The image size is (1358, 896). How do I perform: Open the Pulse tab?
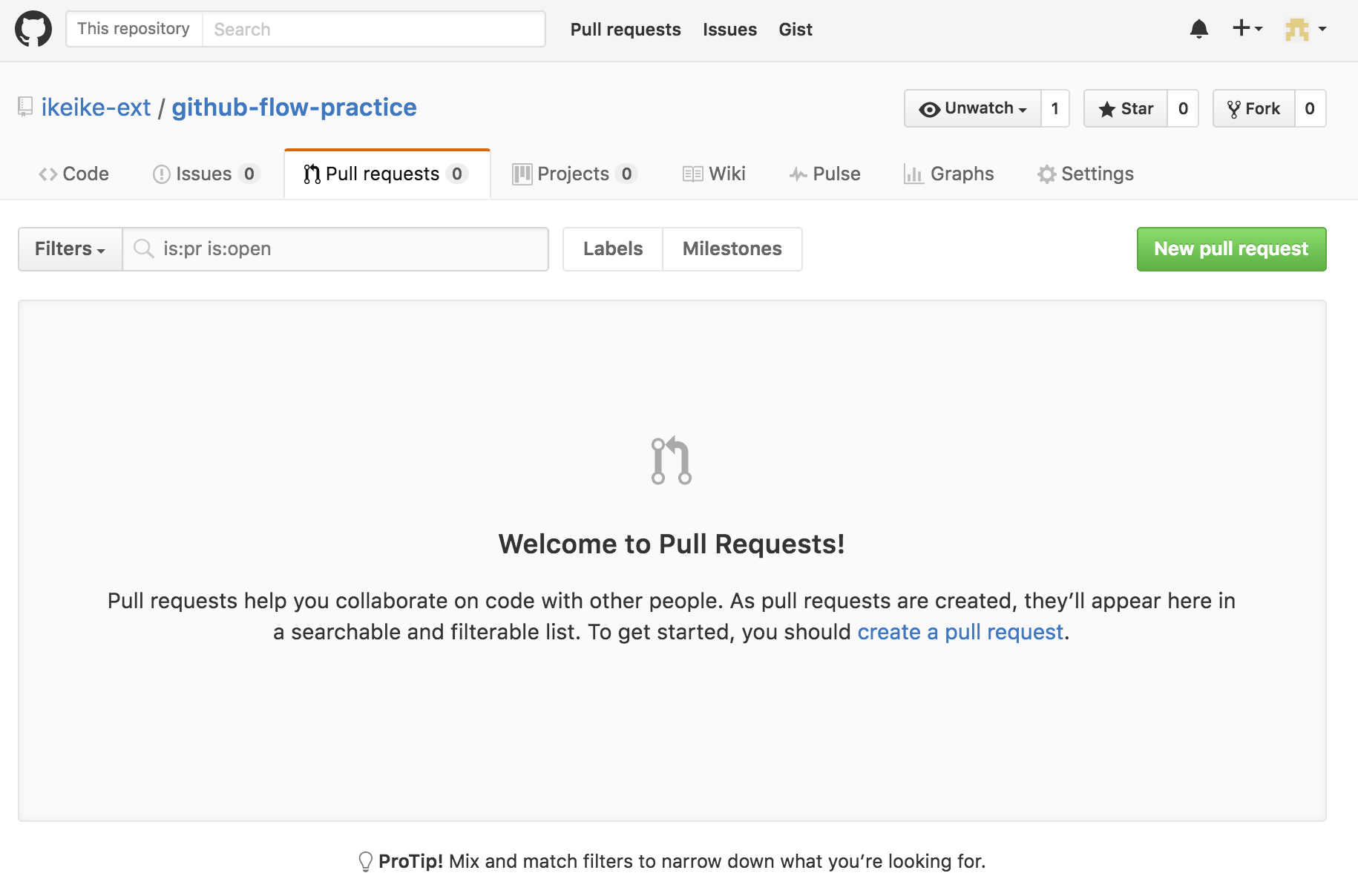824,174
